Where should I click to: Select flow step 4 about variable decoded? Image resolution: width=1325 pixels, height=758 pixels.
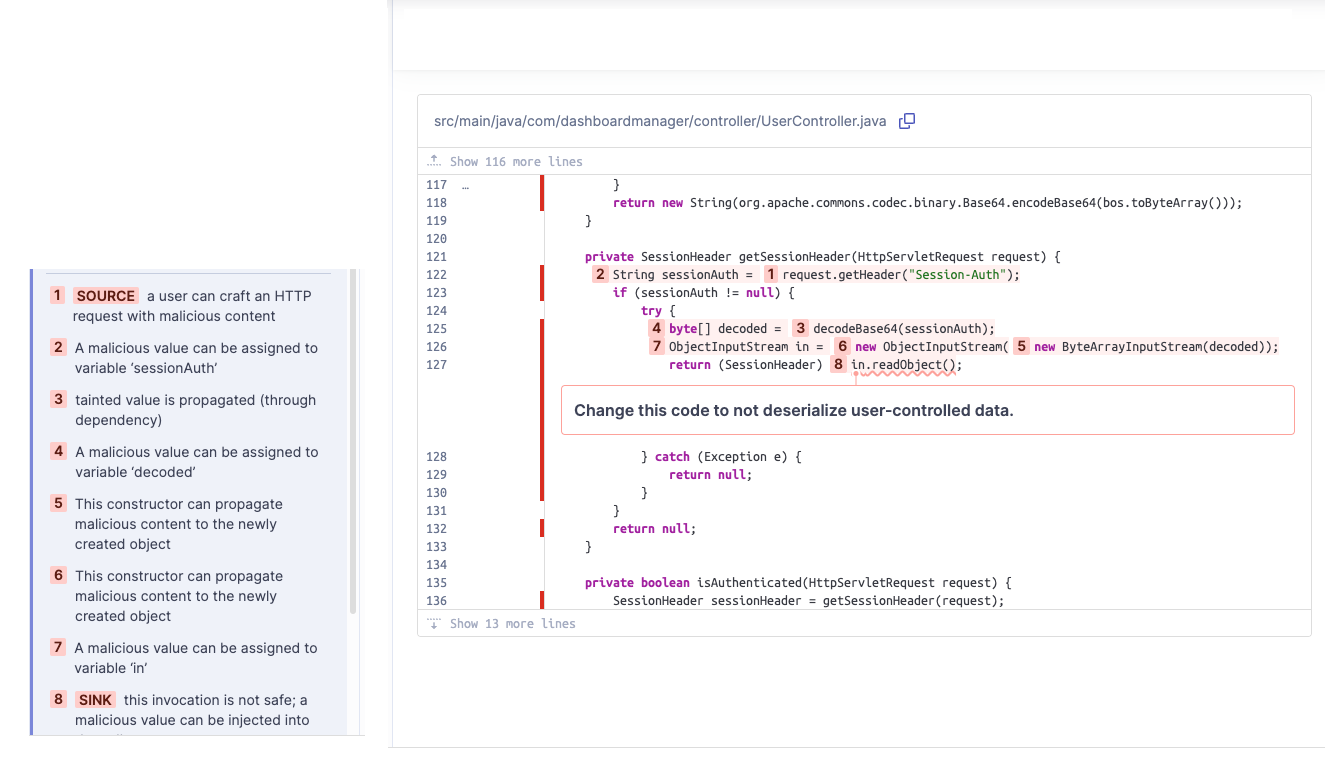(x=191, y=462)
